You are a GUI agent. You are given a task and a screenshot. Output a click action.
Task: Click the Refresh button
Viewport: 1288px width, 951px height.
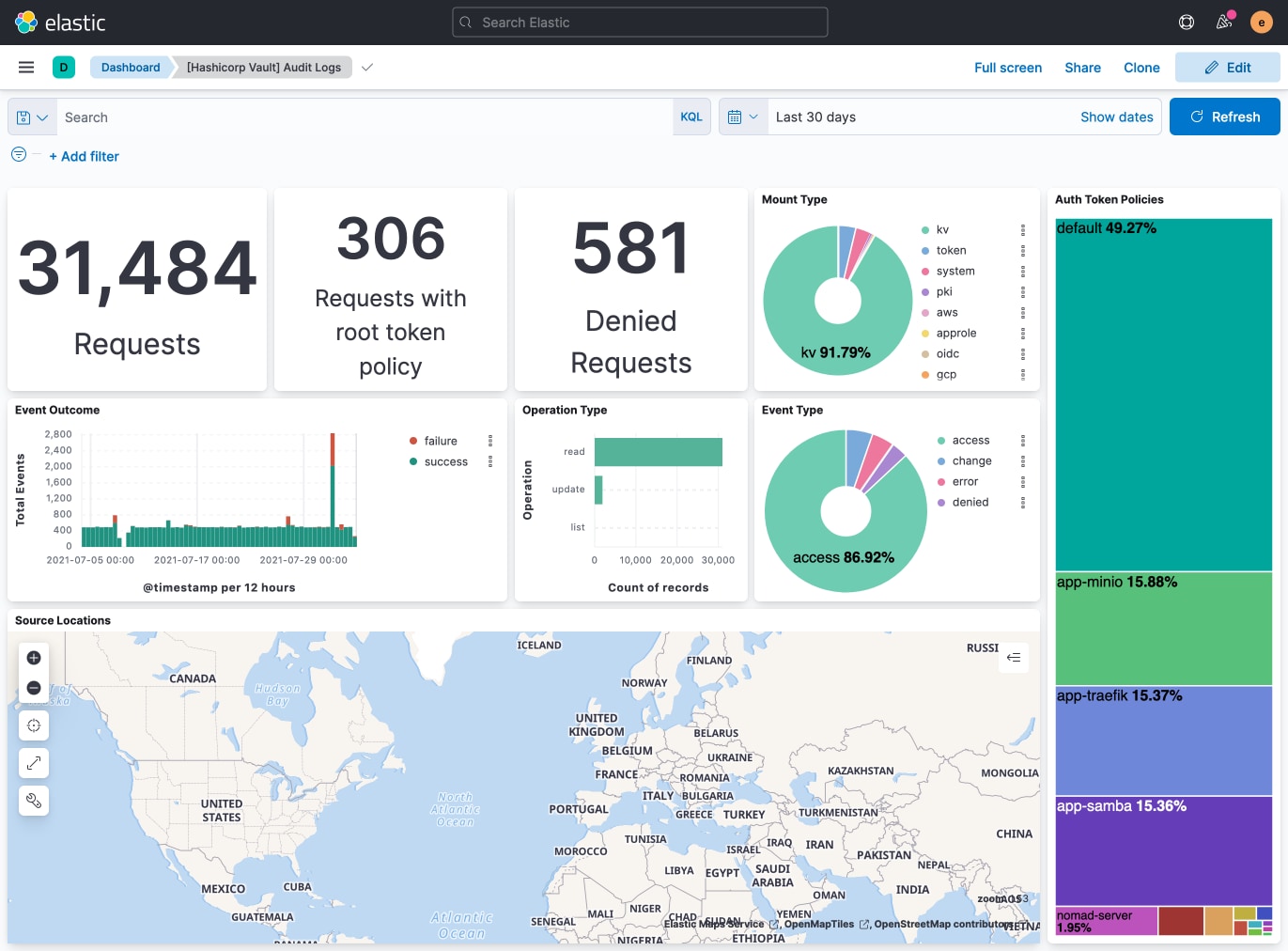pos(1225,117)
